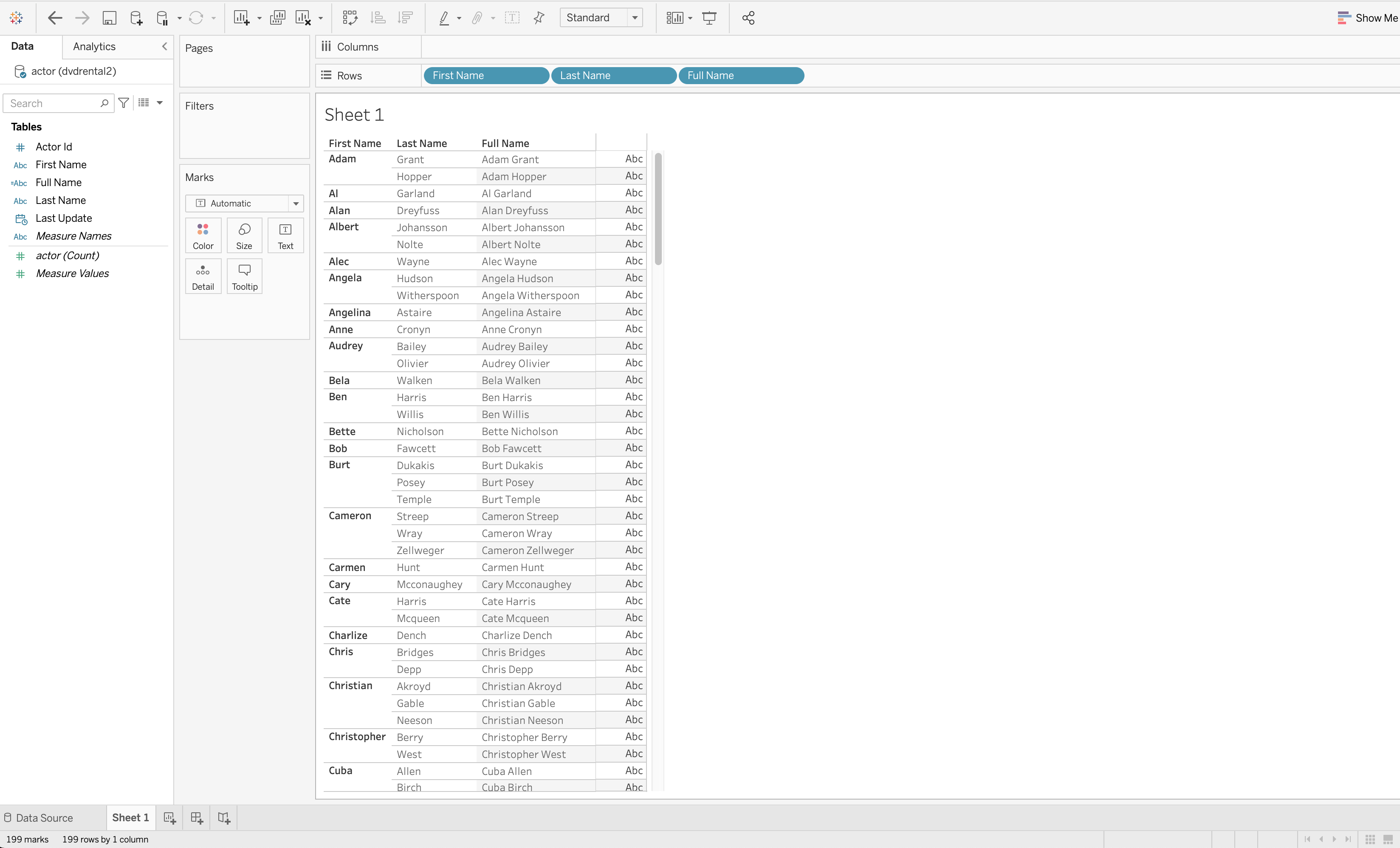Expand the mark type dropdown showing Automatic
The width and height of the screenshot is (1400, 848).
pyautogui.click(x=296, y=203)
